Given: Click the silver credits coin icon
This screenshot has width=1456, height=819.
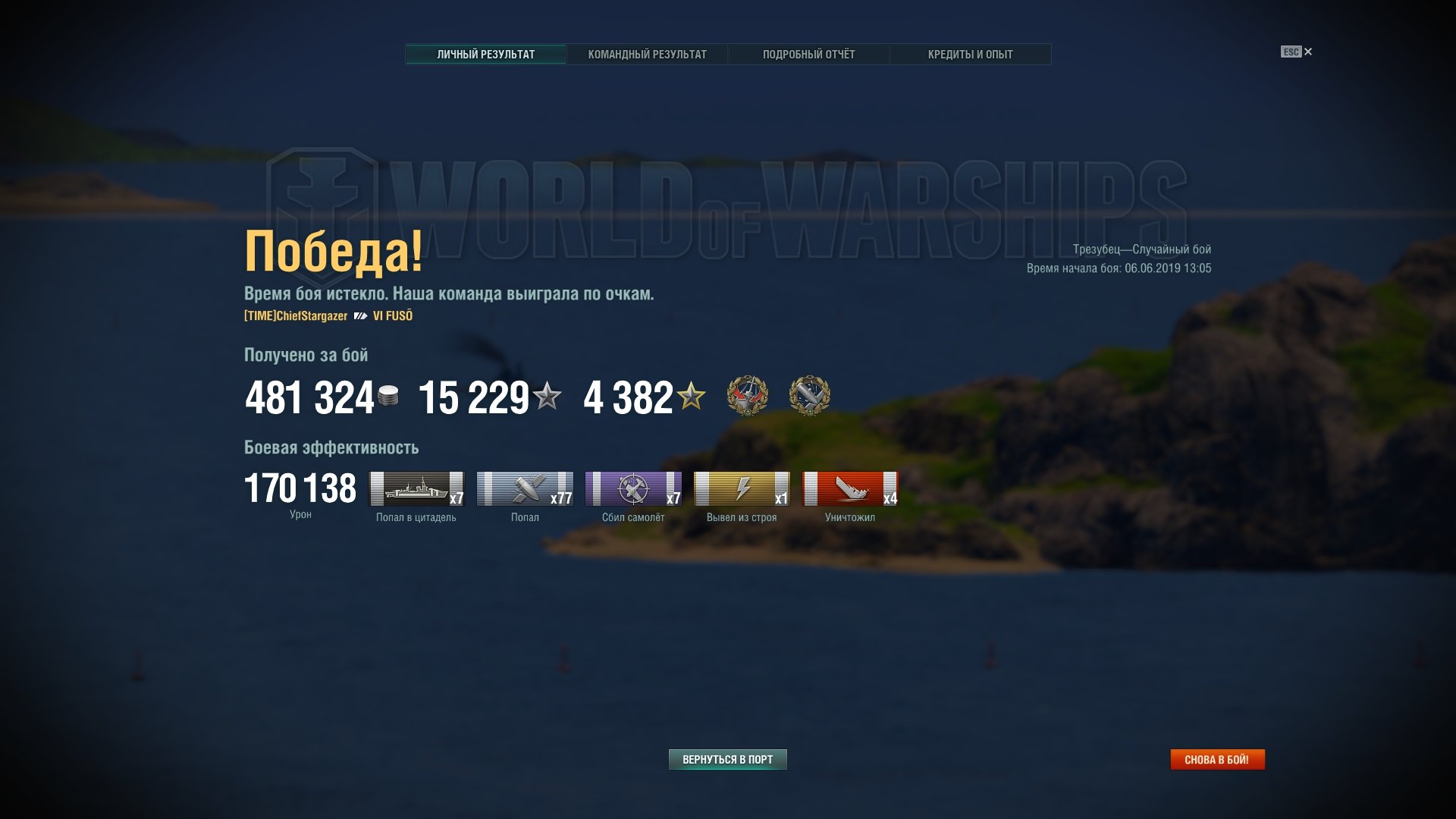Looking at the screenshot, I should coord(388,396).
